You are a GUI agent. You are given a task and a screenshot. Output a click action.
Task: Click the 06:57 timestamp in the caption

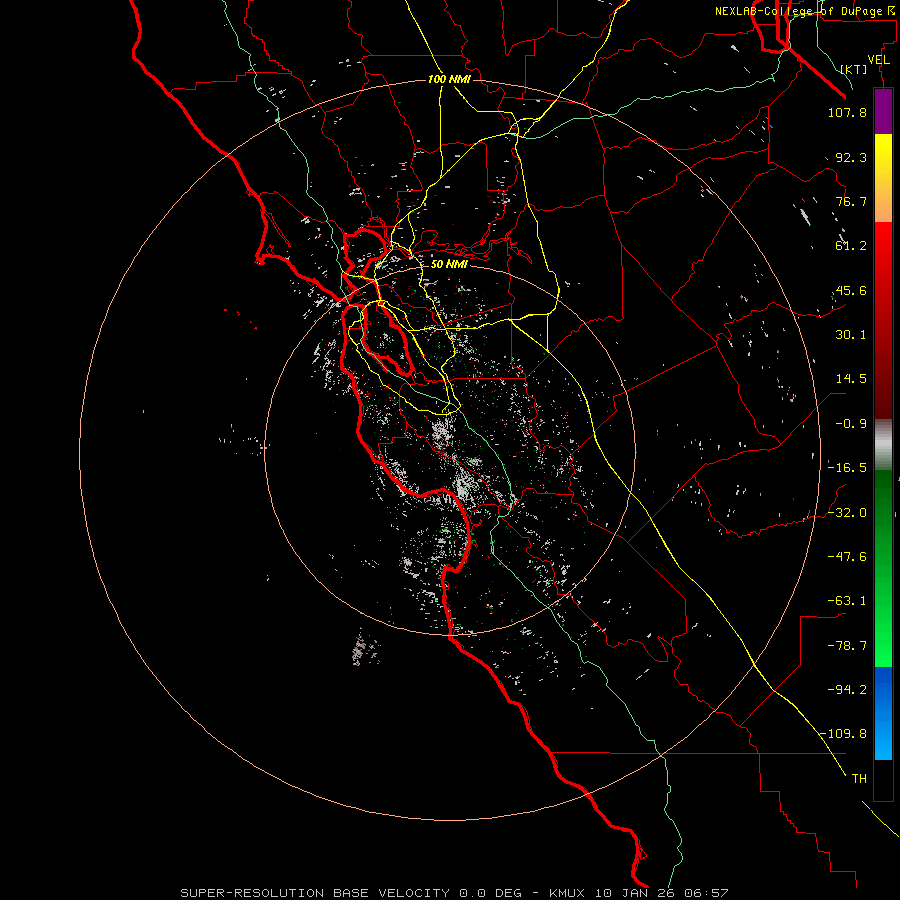point(707,893)
